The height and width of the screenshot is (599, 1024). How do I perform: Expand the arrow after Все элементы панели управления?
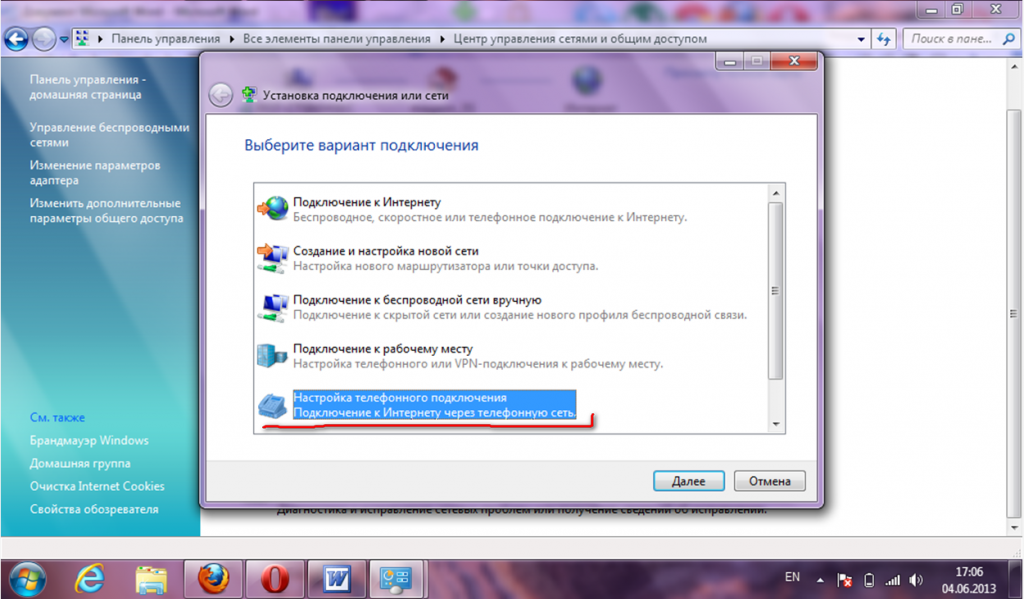click(x=442, y=39)
